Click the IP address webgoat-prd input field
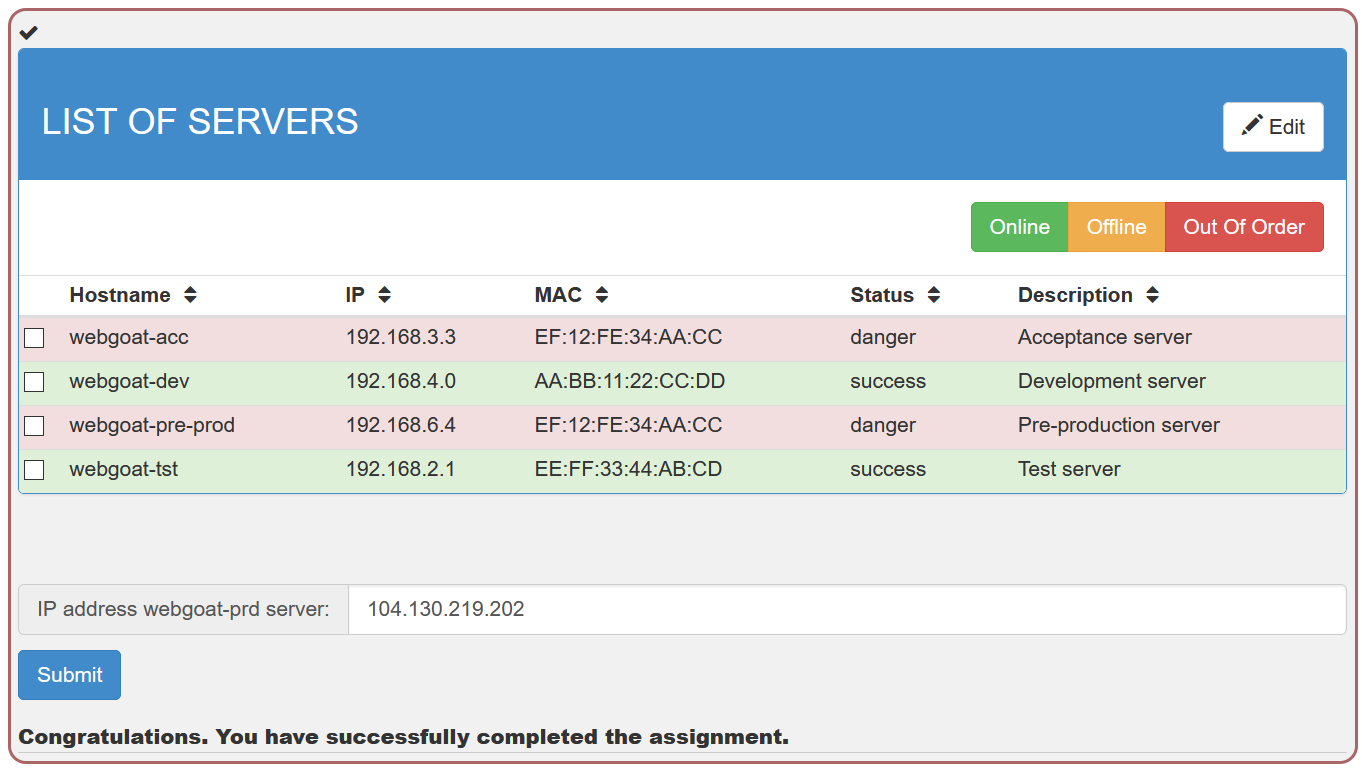The width and height of the screenshot is (1362, 768). coord(847,609)
